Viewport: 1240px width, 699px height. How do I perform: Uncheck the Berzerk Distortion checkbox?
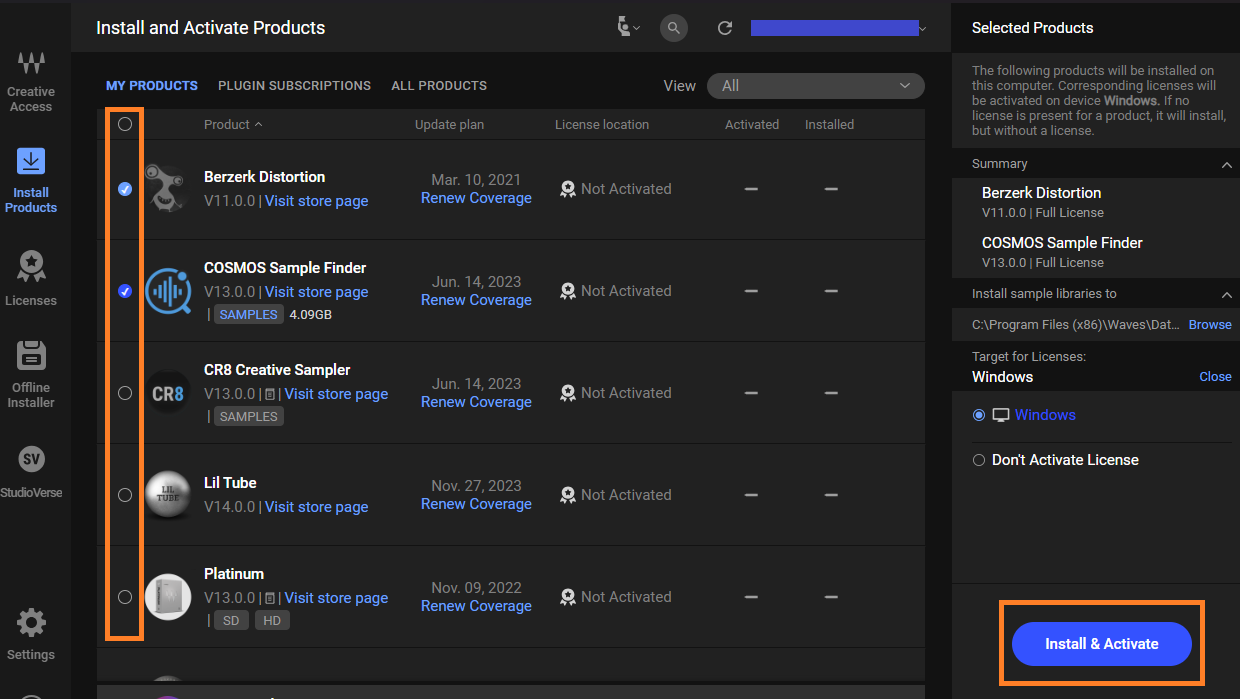point(125,189)
